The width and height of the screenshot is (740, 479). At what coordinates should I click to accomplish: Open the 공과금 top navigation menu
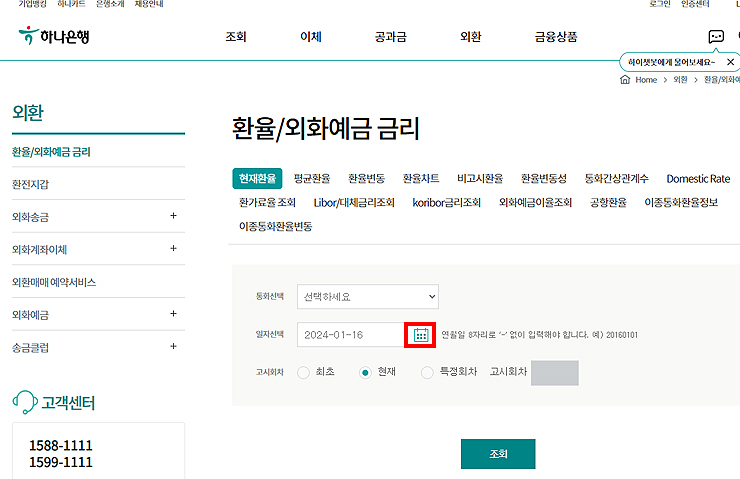[390, 37]
